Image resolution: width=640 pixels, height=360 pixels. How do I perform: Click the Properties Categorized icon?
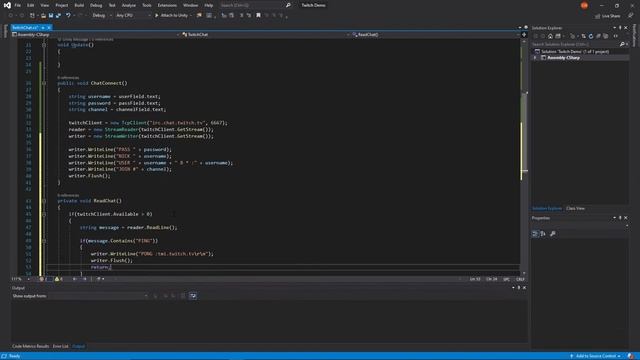[535, 234]
